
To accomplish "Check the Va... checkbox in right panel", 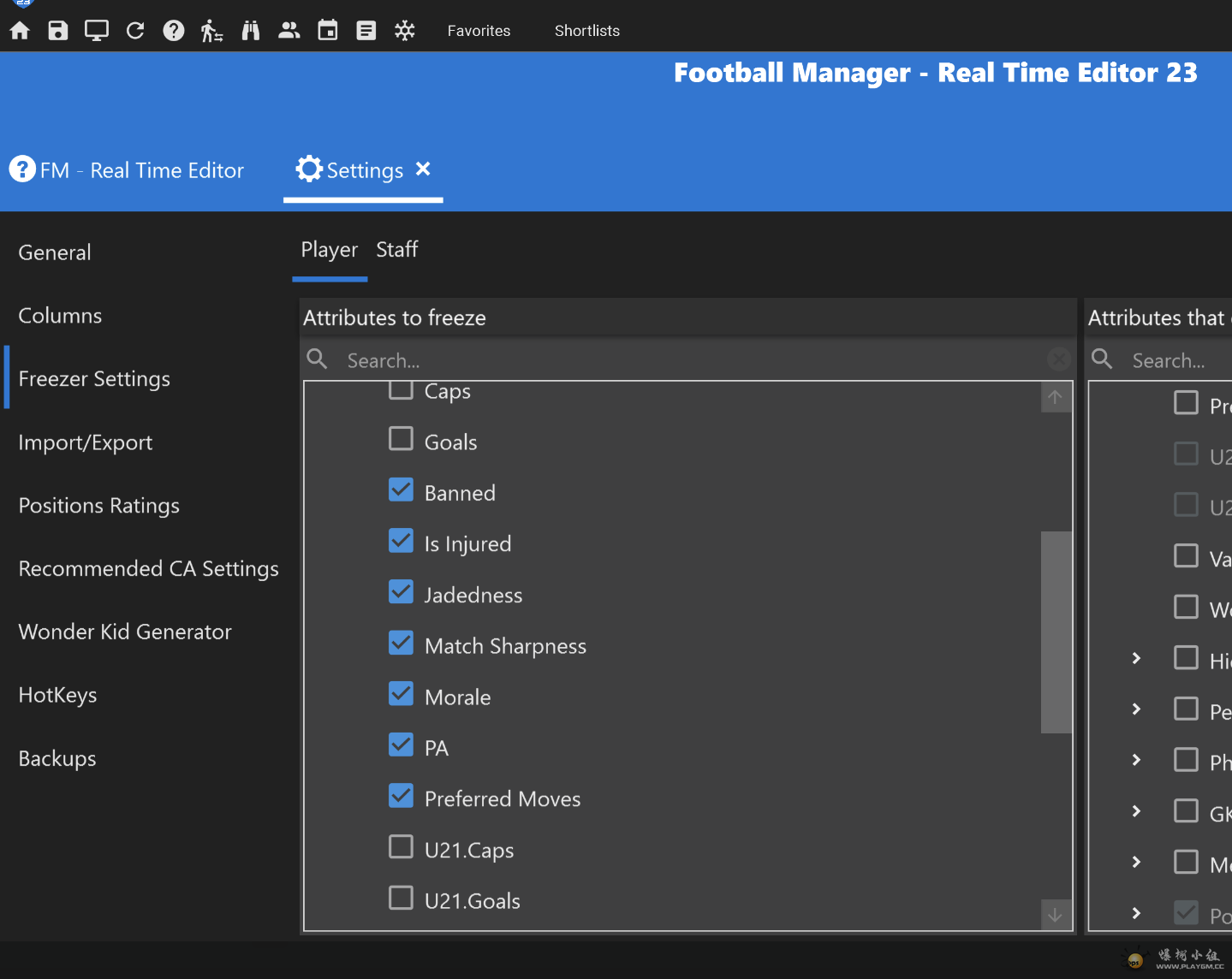I will (x=1186, y=555).
